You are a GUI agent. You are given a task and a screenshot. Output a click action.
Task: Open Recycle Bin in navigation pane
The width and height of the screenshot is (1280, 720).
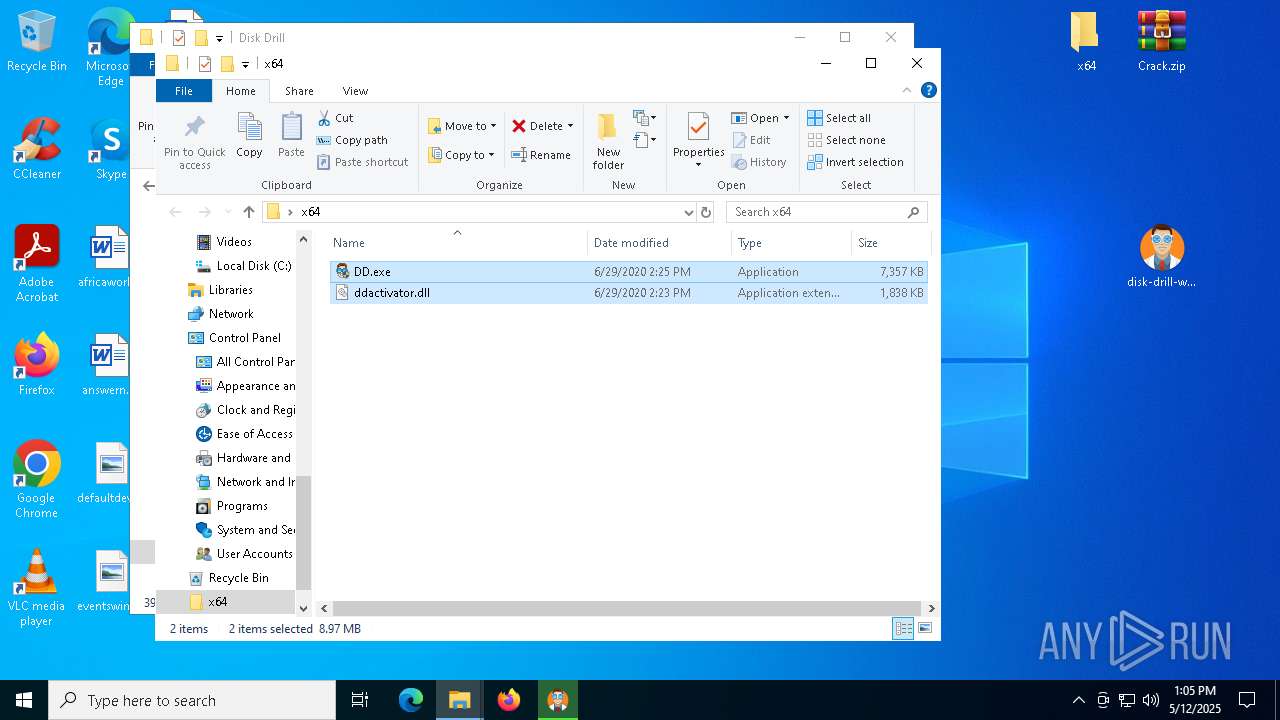(x=238, y=578)
